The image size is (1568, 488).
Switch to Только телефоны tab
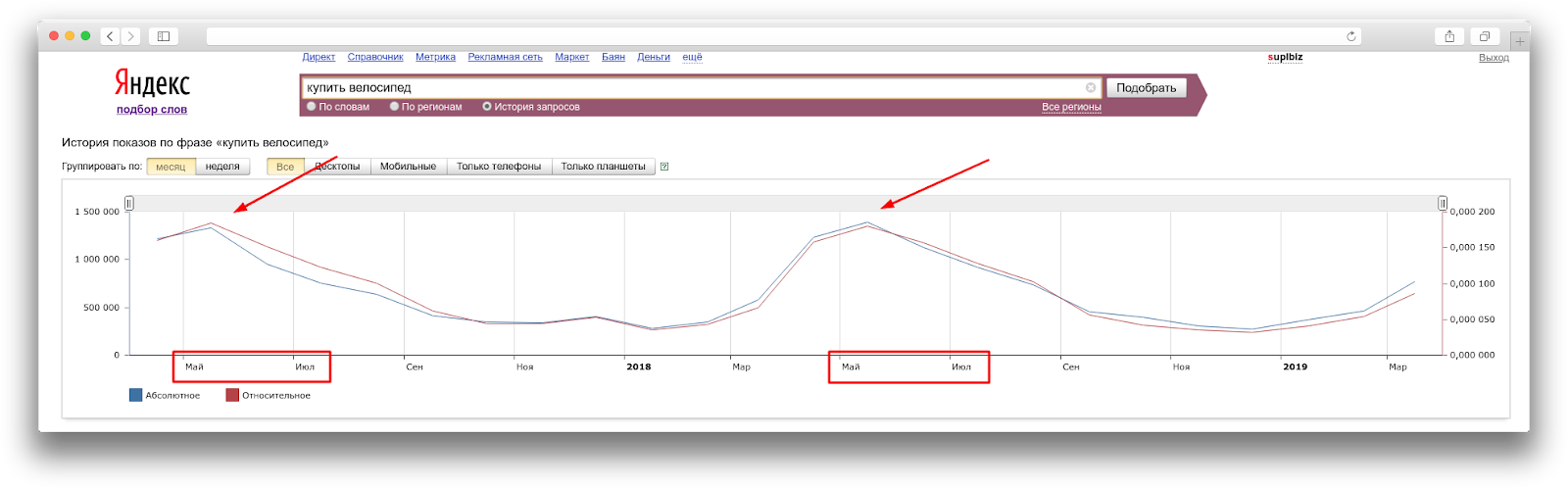[499, 167]
